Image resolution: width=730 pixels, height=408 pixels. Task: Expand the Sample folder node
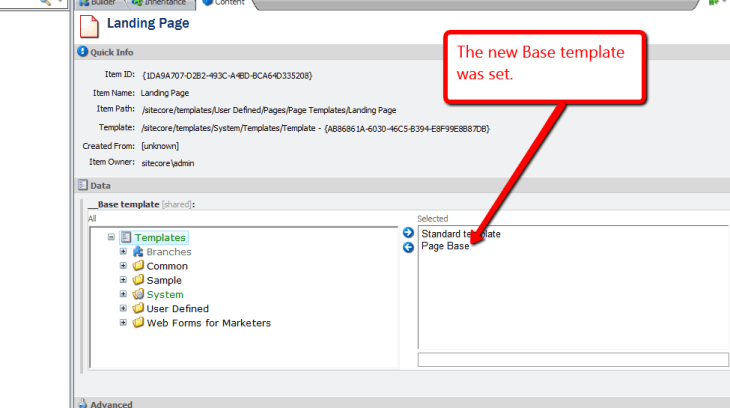pyautogui.click(x=123, y=280)
